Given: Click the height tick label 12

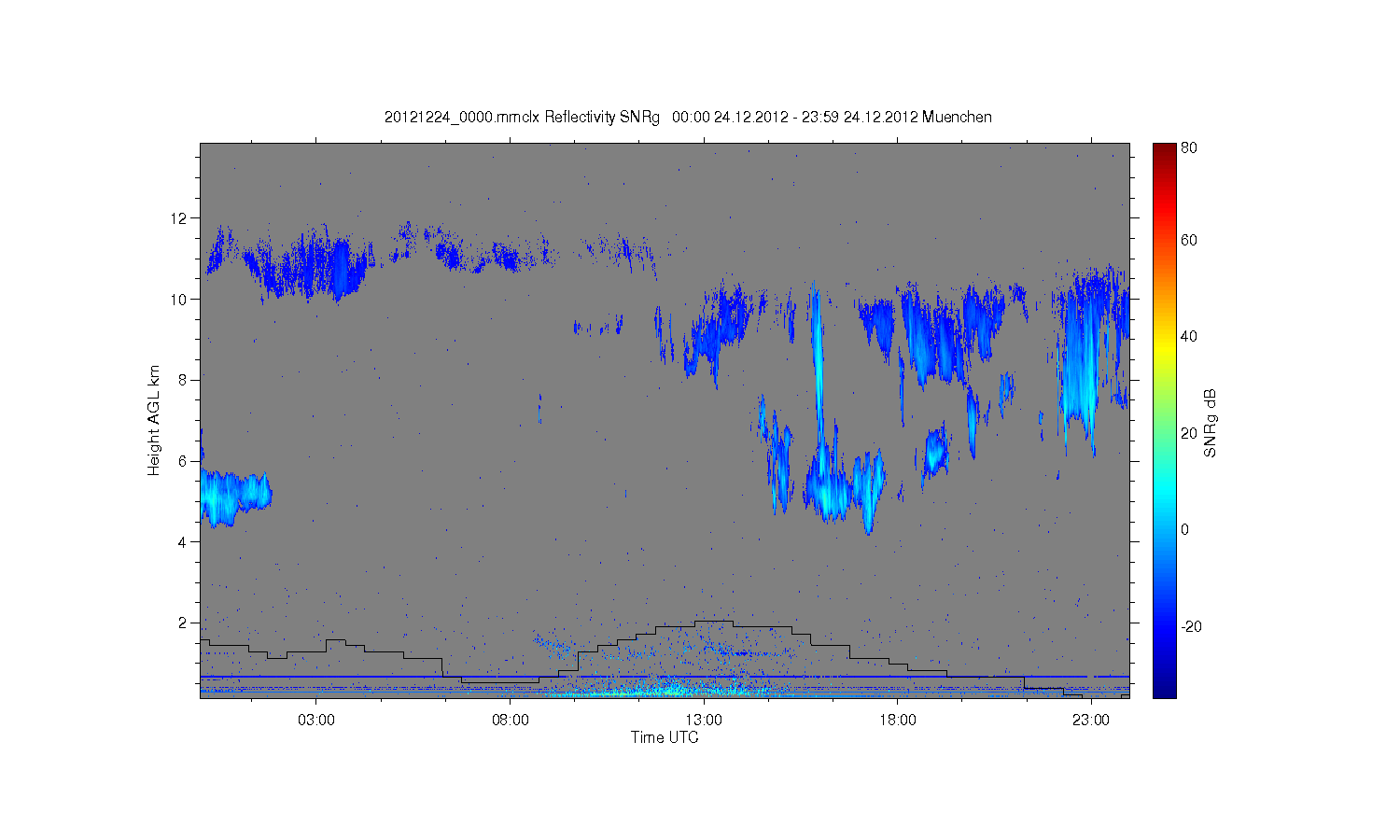Looking at the screenshot, I should coord(178,218).
